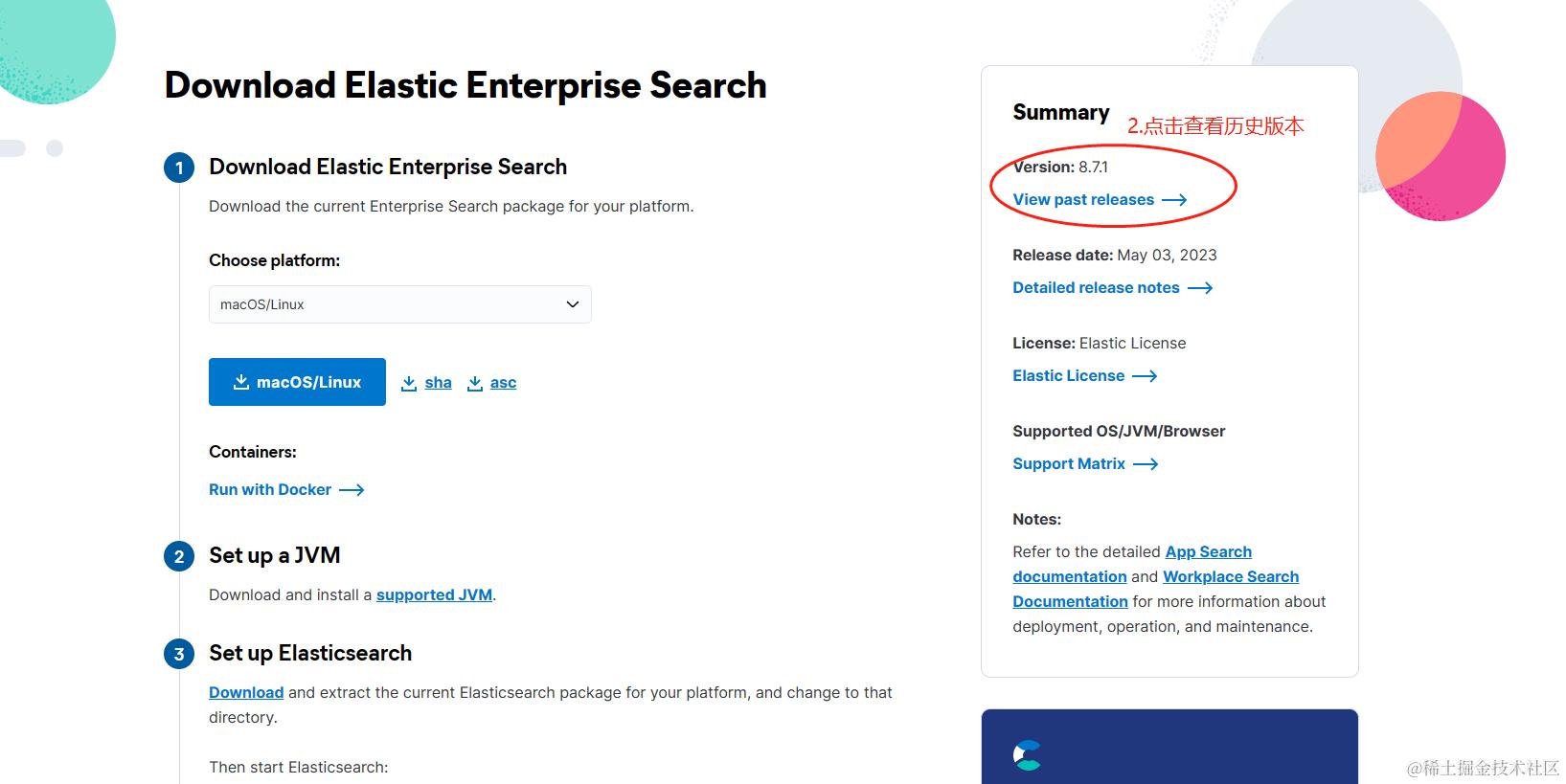1566x784 pixels.
Task: Click the step 1 number badge
Action: coord(179,168)
